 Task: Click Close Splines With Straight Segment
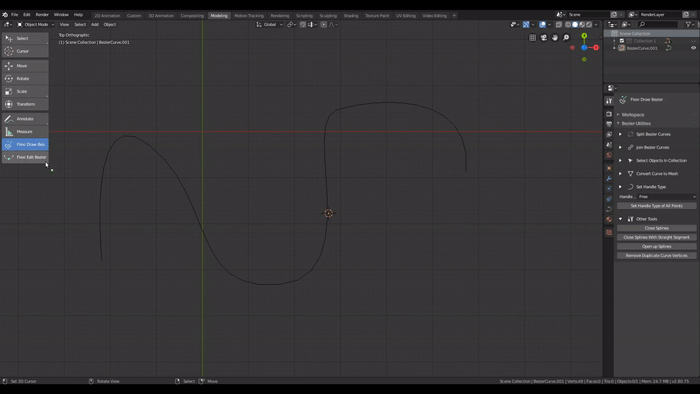coord(656,237)
